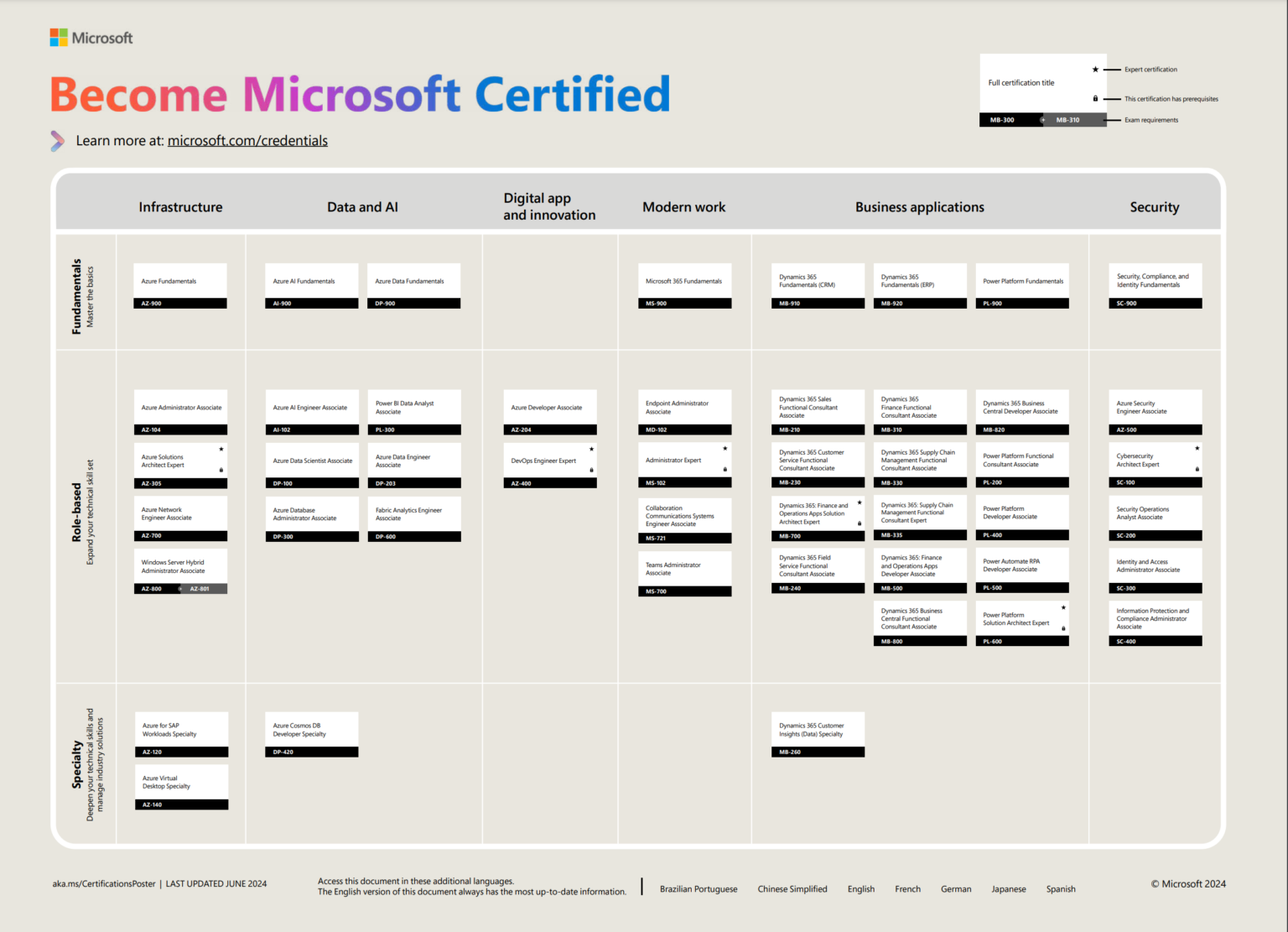Click the MB-300 exam requirements bar in the legend
1288x932 pixels.
point(1004,119)
